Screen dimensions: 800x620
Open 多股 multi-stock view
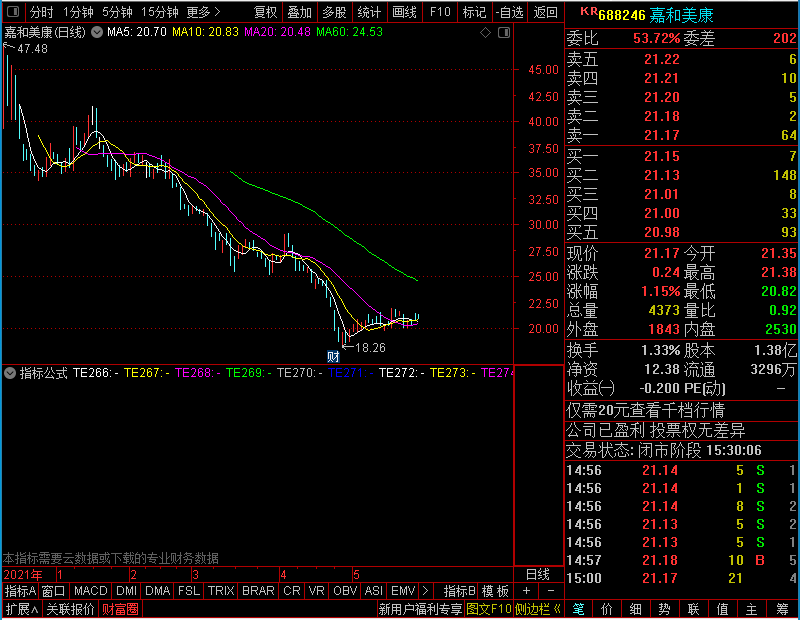pos(335,12)
